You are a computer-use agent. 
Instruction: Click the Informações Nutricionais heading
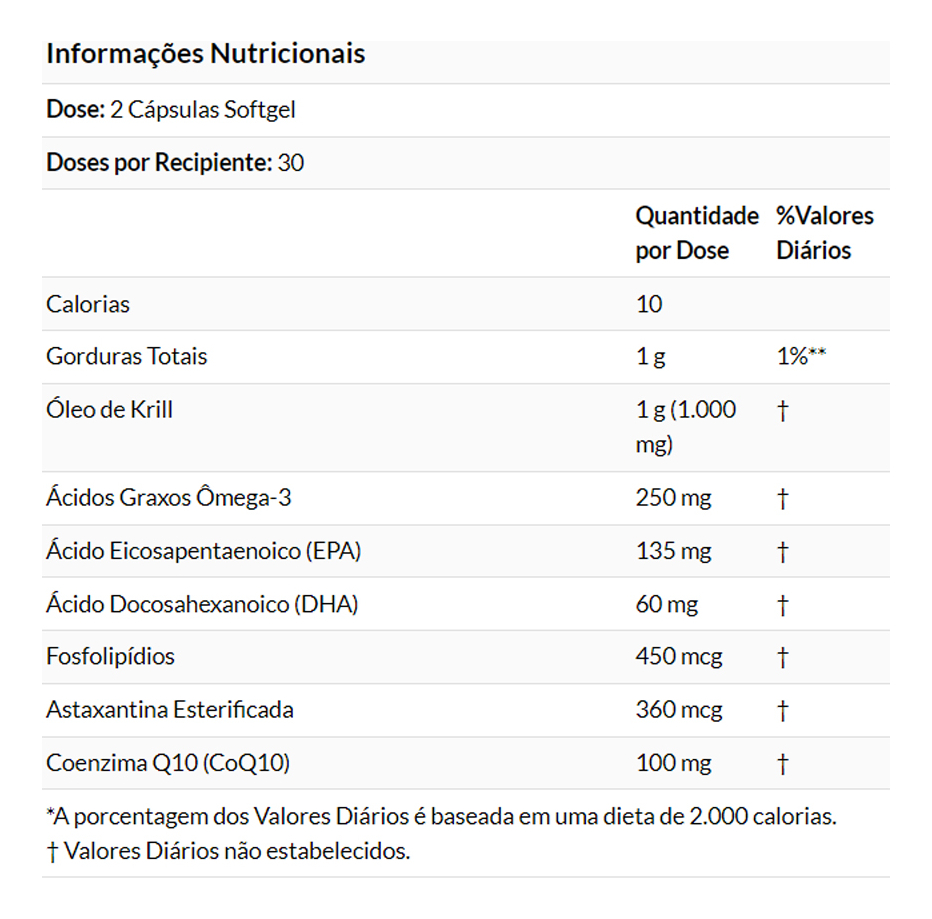(206, 54)
